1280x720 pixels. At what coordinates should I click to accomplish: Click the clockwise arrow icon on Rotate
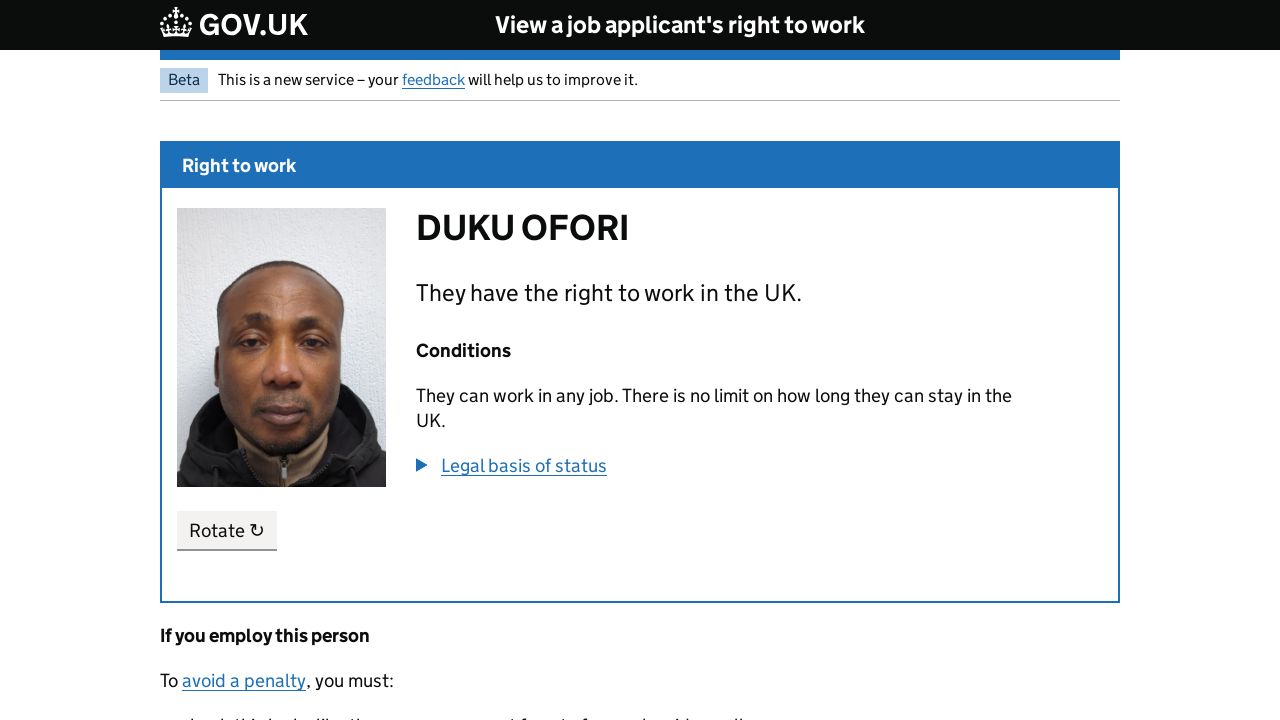[257, 530]
